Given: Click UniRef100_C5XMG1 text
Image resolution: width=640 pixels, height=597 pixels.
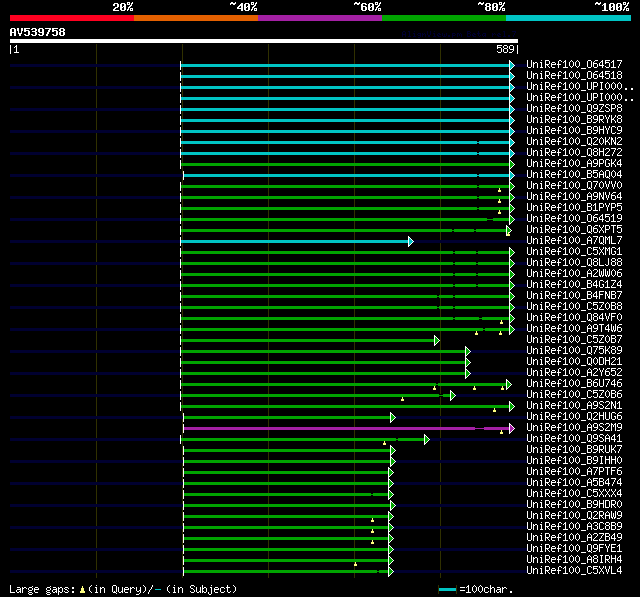Looking at the screenshot, I should click(x=574, y=252).
